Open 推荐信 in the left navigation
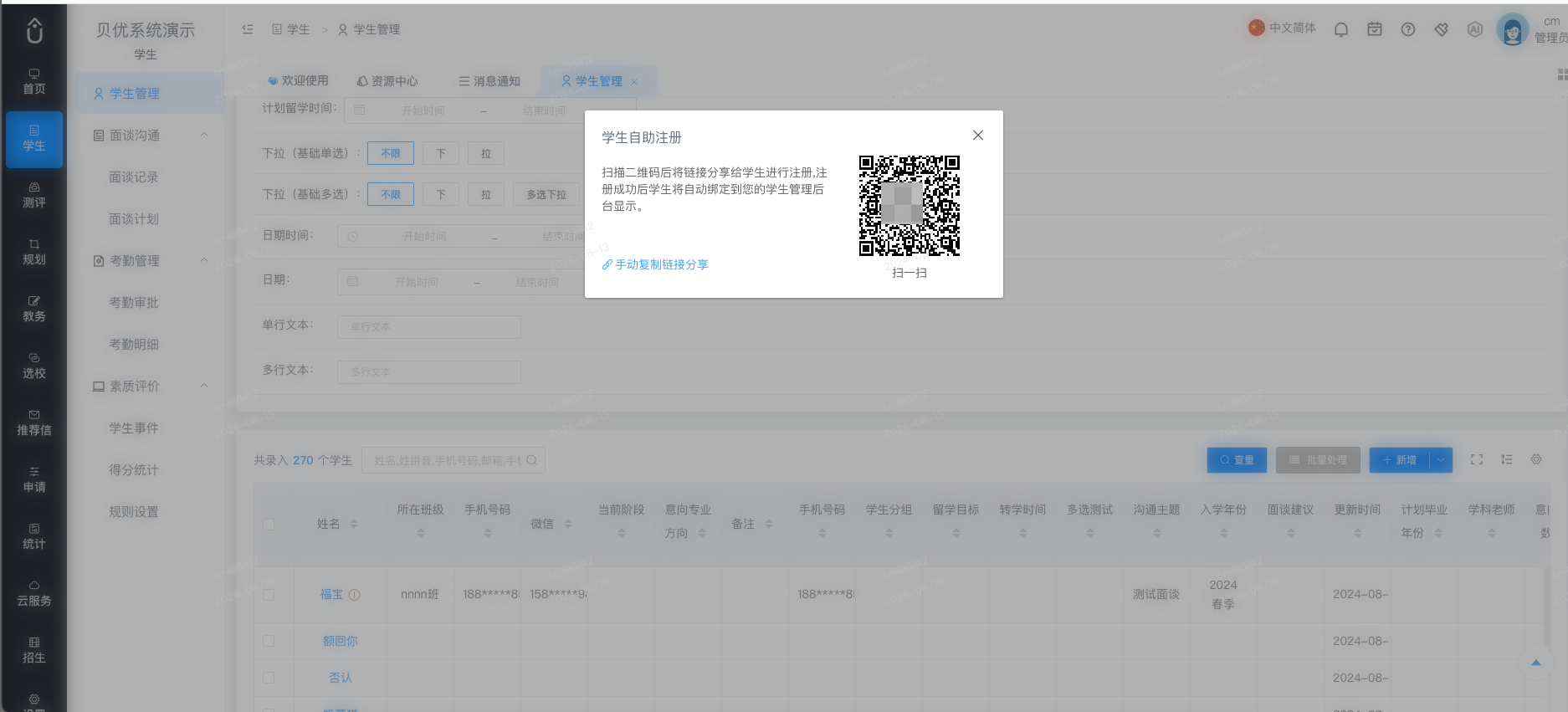The image size is (1568, 712). [x=34, y=423]
